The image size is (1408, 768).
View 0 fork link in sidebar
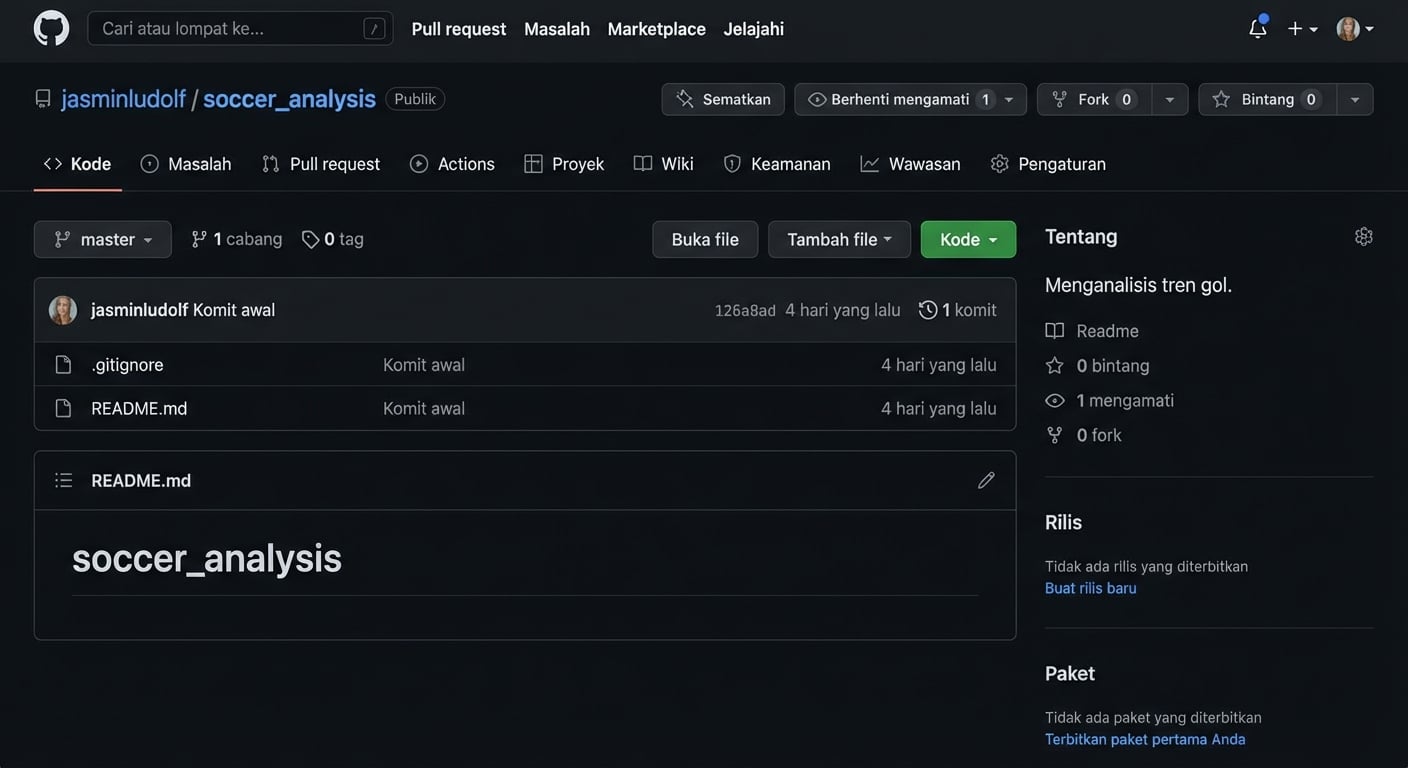coord(1083,435)
